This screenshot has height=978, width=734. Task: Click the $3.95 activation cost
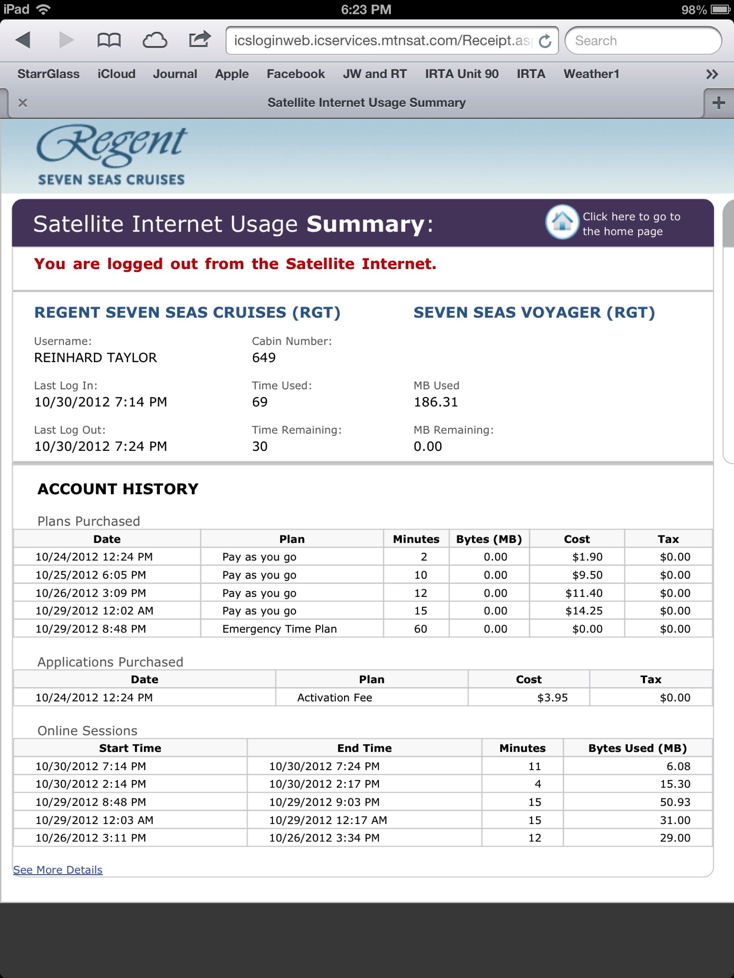click(552, 697)
